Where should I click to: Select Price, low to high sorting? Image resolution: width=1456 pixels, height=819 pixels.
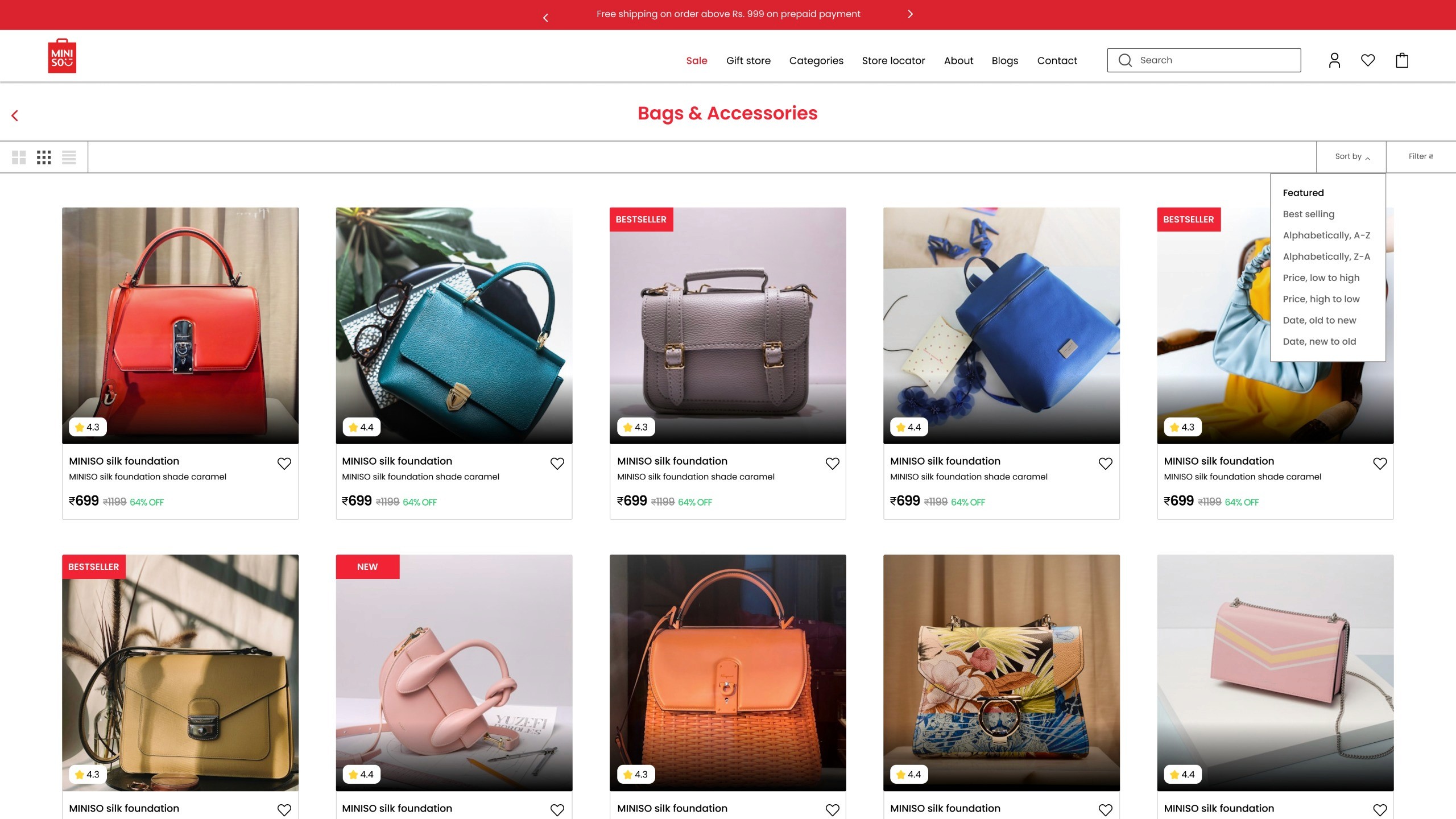coord(1321,278)
